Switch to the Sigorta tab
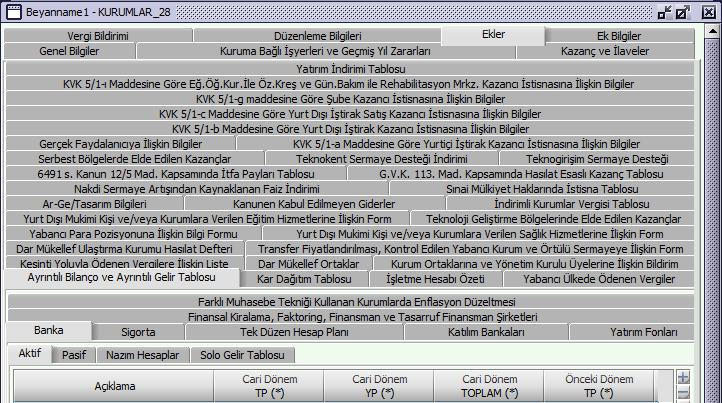Viewport: 722px width, 403px height. coord(138,332)
